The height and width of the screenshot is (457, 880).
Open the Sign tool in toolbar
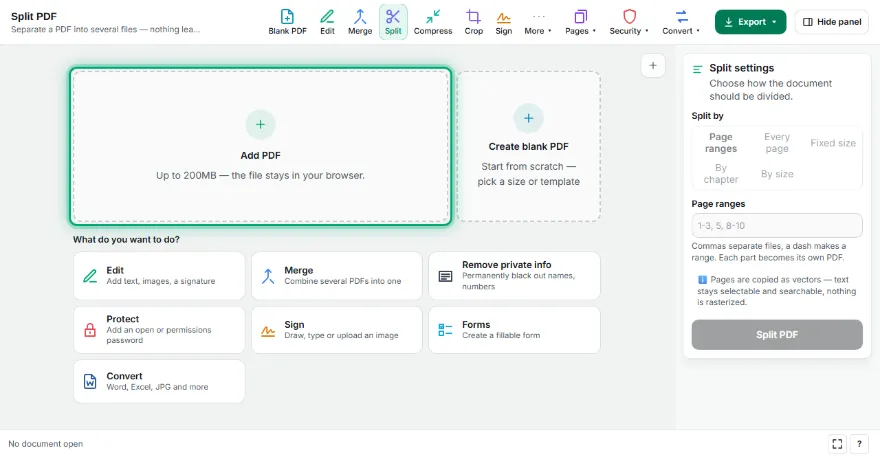click(503, 22)
